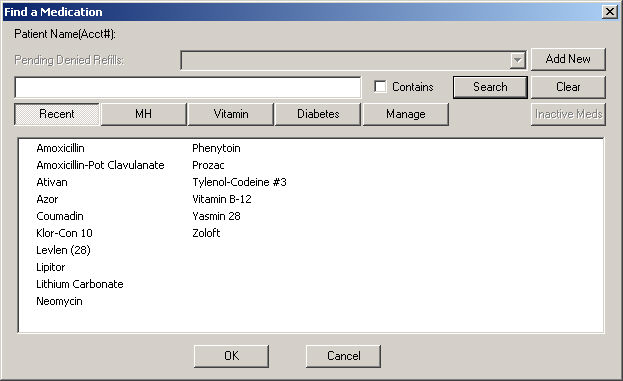Image resolution: width=623 pixels, height=381 pixels.
Task: Open the Diabetes category
Action: [x=318, y=114]
